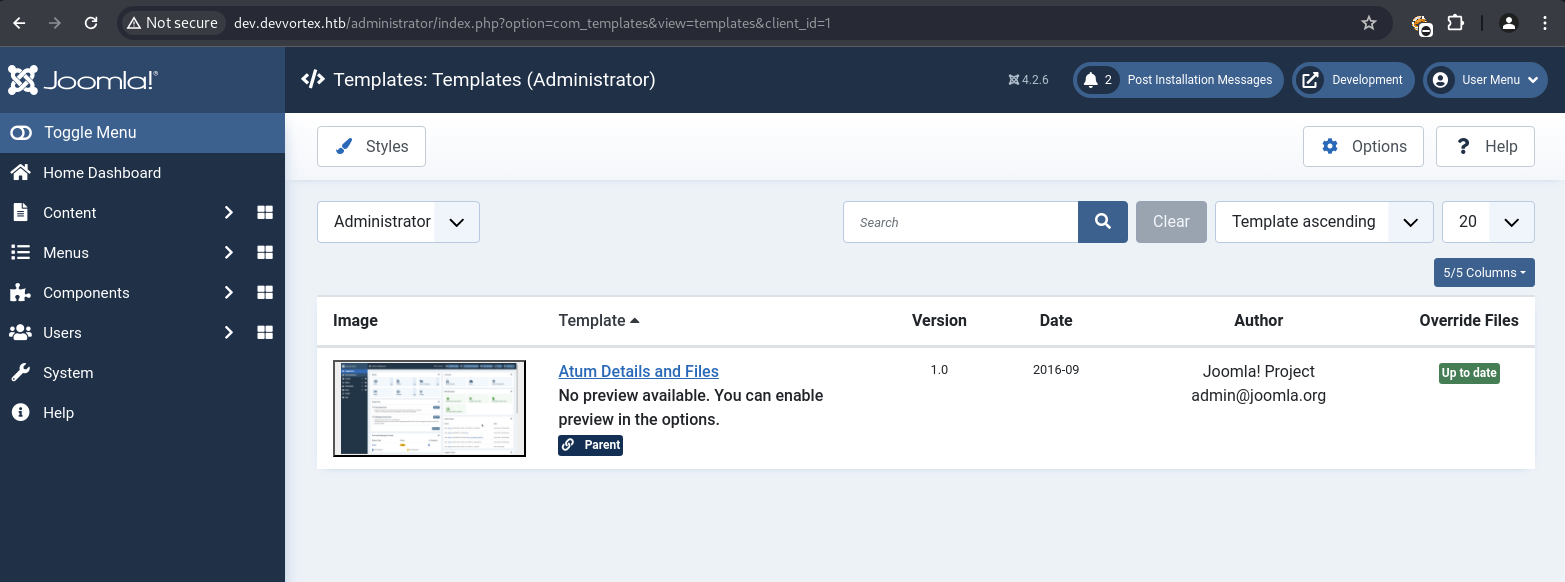The width and height of the screenshot is (1565, 582).
Task: Click the search magnifier button
Action: tap(1102, 222)
